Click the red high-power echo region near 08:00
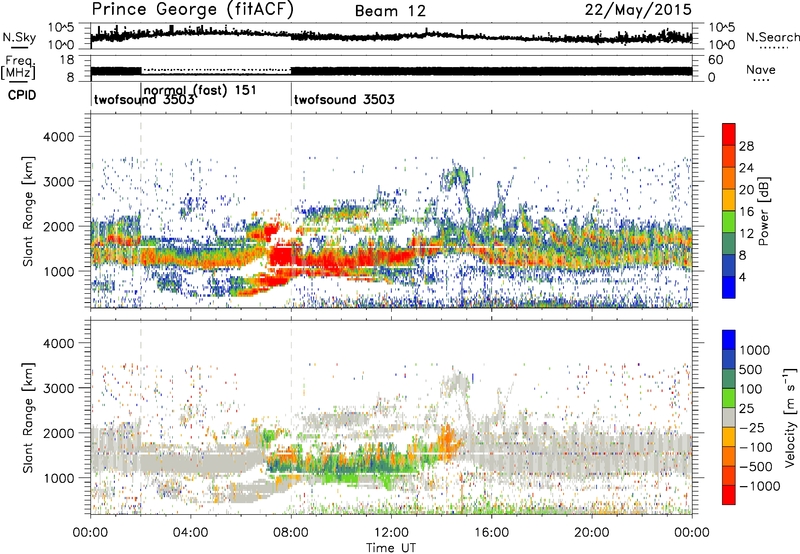 pyautogui.click(x=283, y=258)
